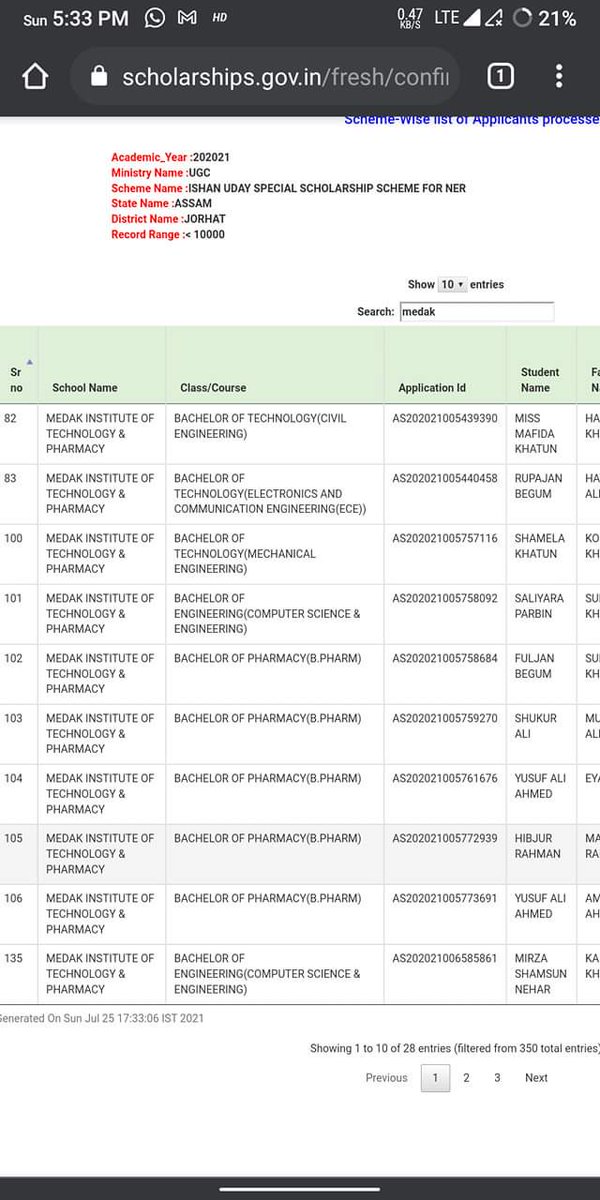Select application id AS202021005758684
The height and width of the screenshot is (1200, 600).
click(x=444, y=658)
